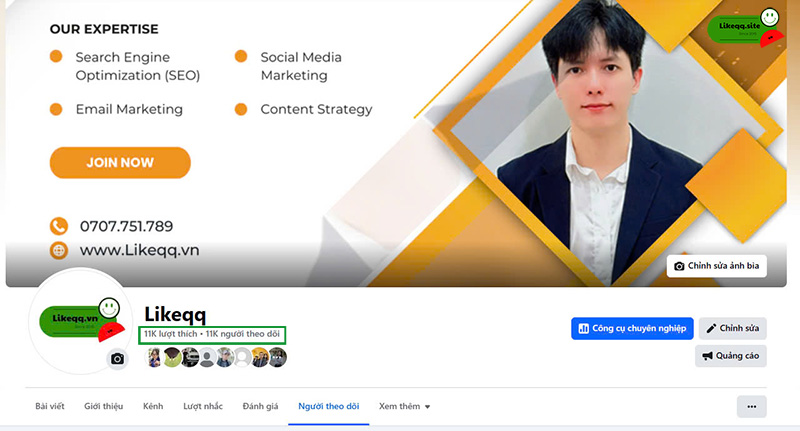Expand the Xem thêm dropdown
The height and width of the screenshot is (431, 800).
[x=405, y=407]
